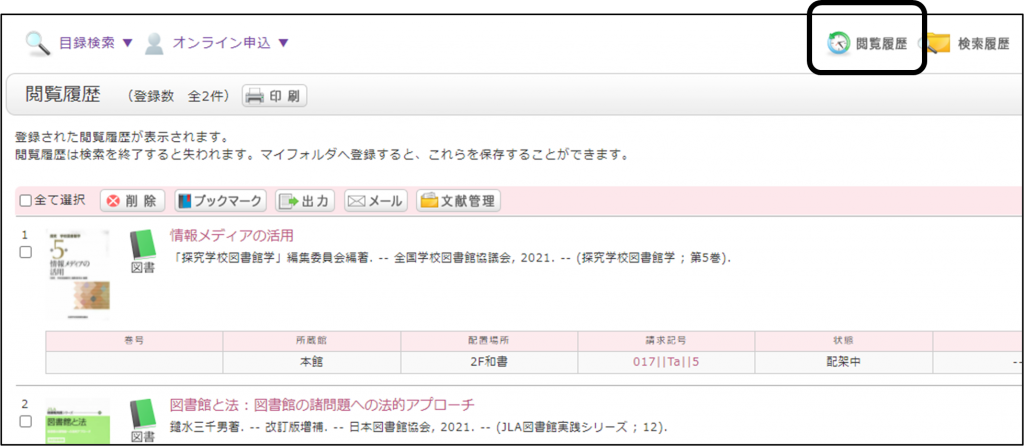
Task: Click the ブックマーク button
Action: point(221,201)
